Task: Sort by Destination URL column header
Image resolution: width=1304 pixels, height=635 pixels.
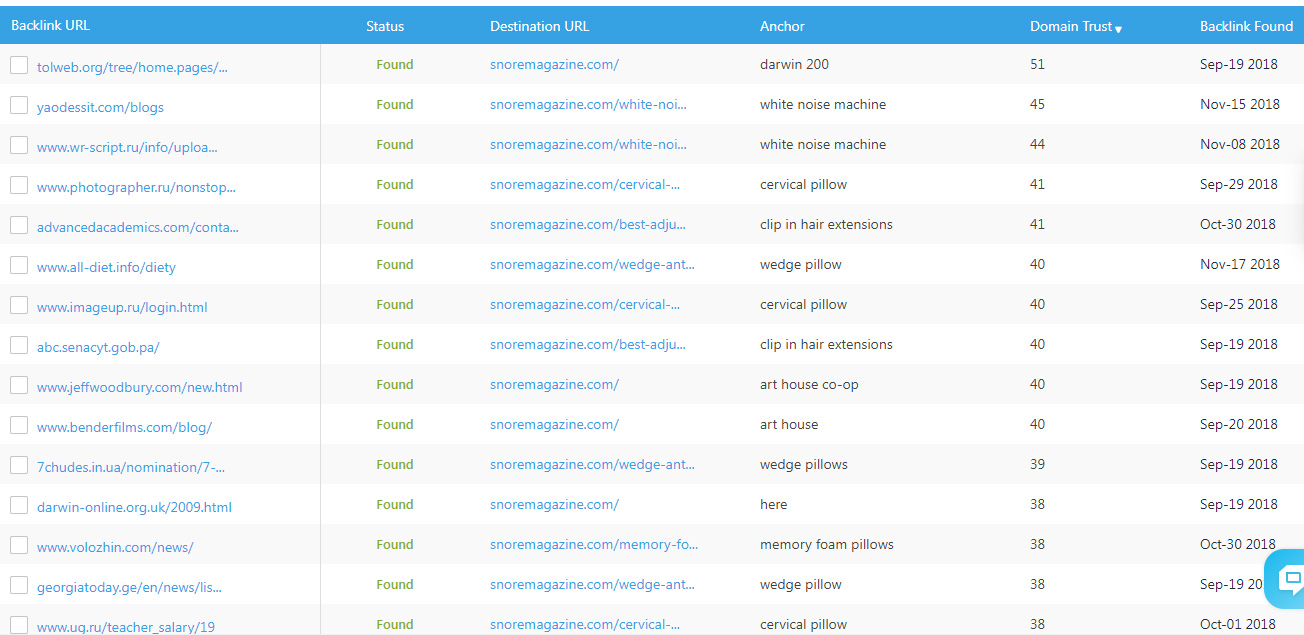Action: click(539, 26)
